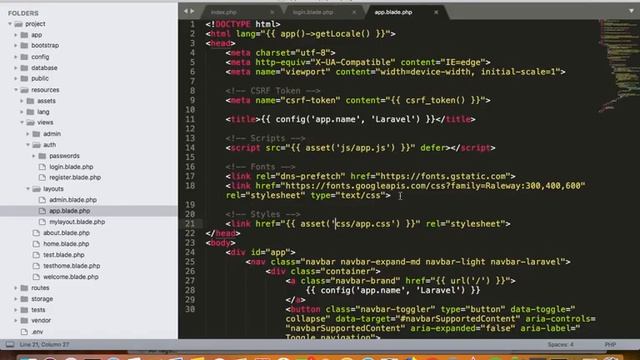Expand the storage folder arrow

coord(16,299)
